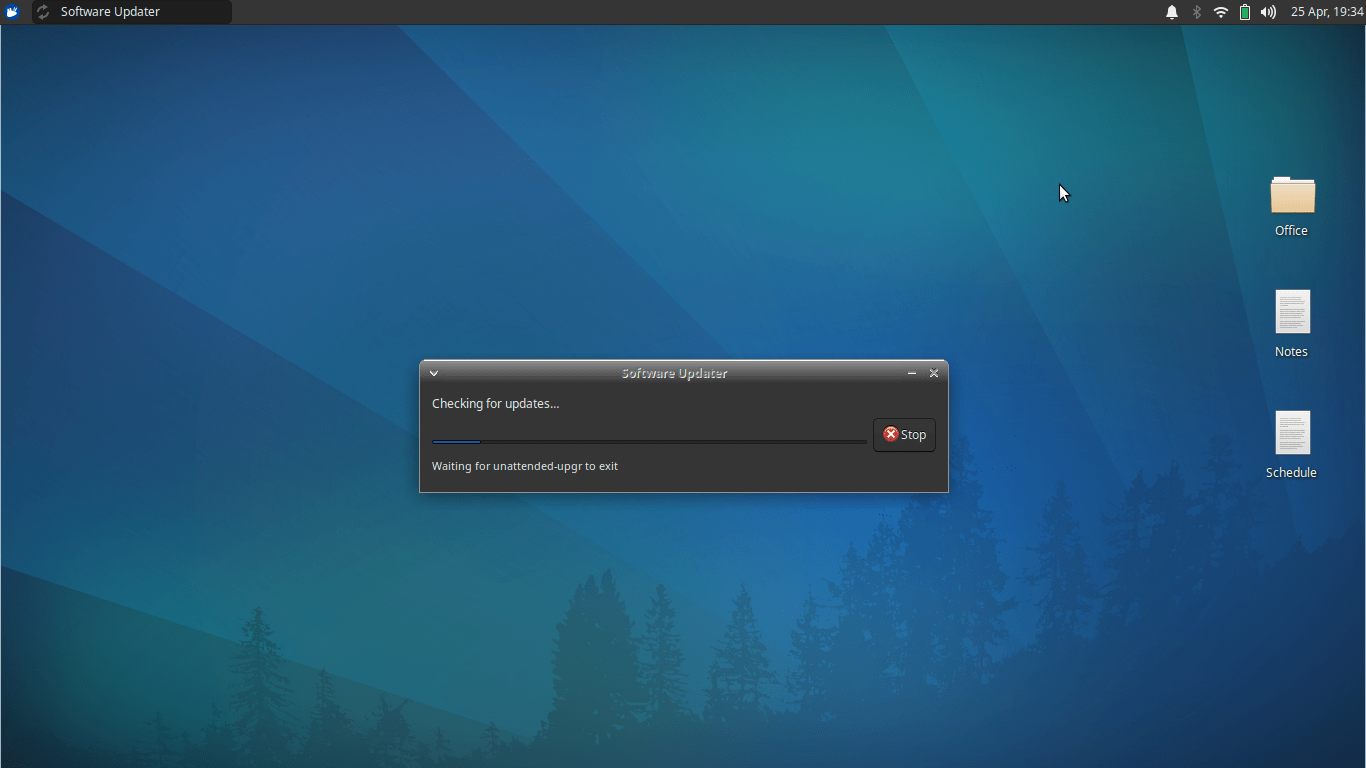The width and height of the screenshot is (1366, 768).
Task: Minimize the Software Updater dialog
Action: pos(912,373)
